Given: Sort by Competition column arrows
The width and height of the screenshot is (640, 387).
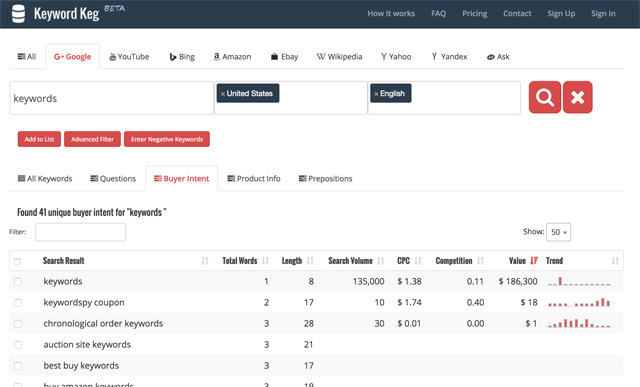Looking at the screenshot, I should tap(480, 261).
